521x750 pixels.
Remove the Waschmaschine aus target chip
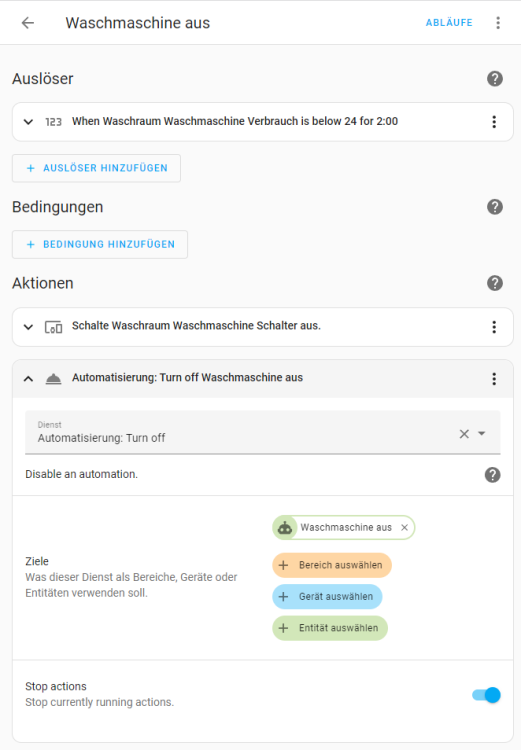404,527
